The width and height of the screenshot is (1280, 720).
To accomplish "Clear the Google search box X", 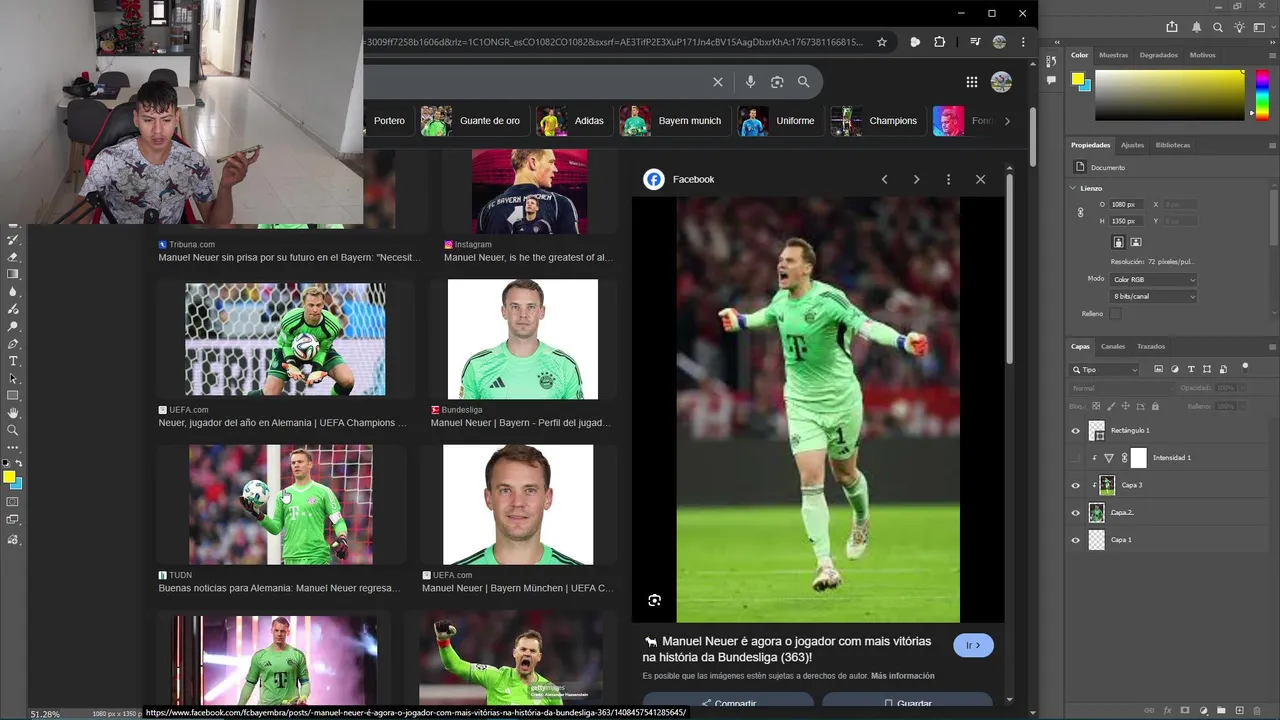I will tap(717, 82).
